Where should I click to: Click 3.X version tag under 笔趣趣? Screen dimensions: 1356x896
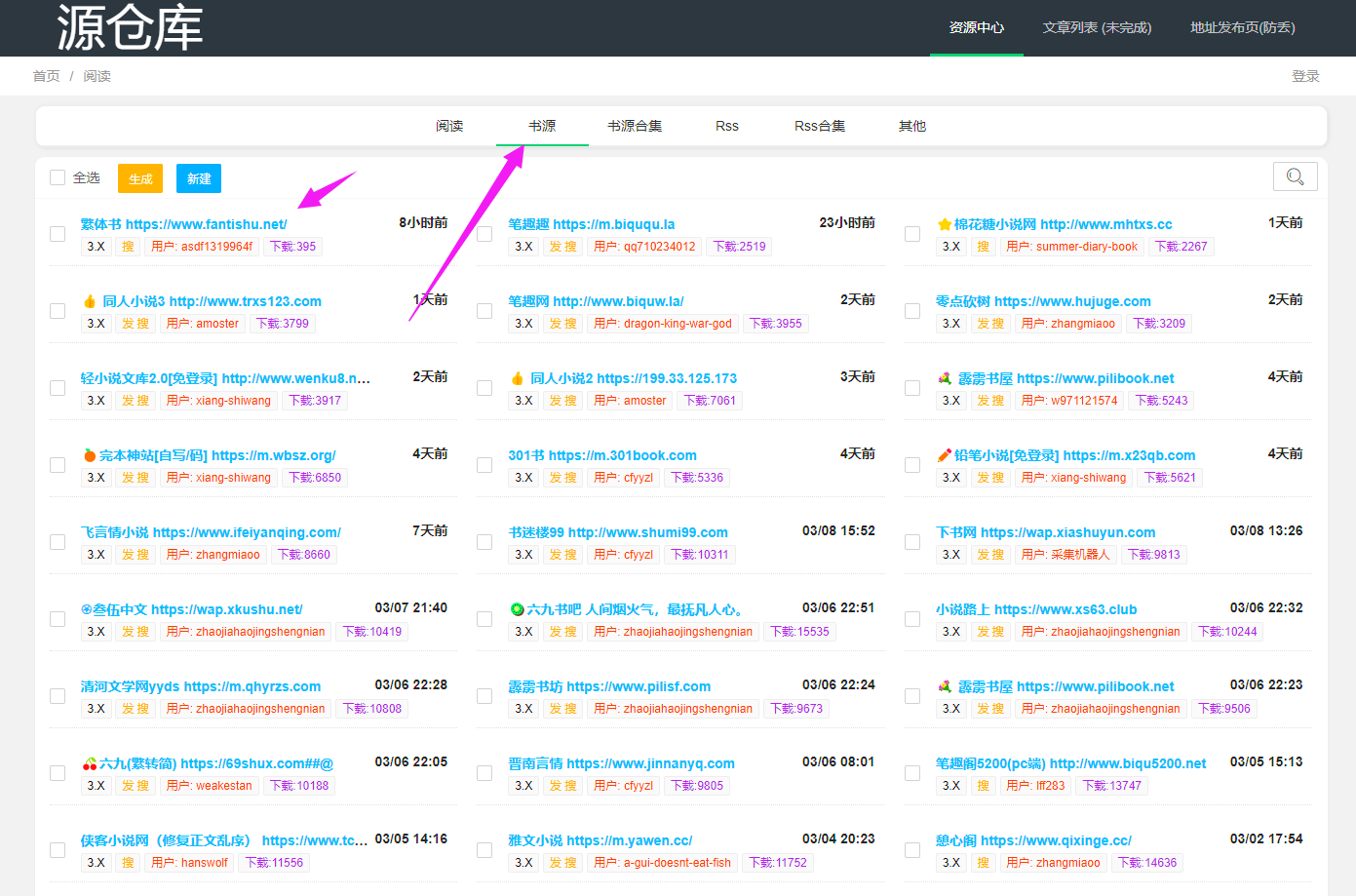tap(523, 247)
